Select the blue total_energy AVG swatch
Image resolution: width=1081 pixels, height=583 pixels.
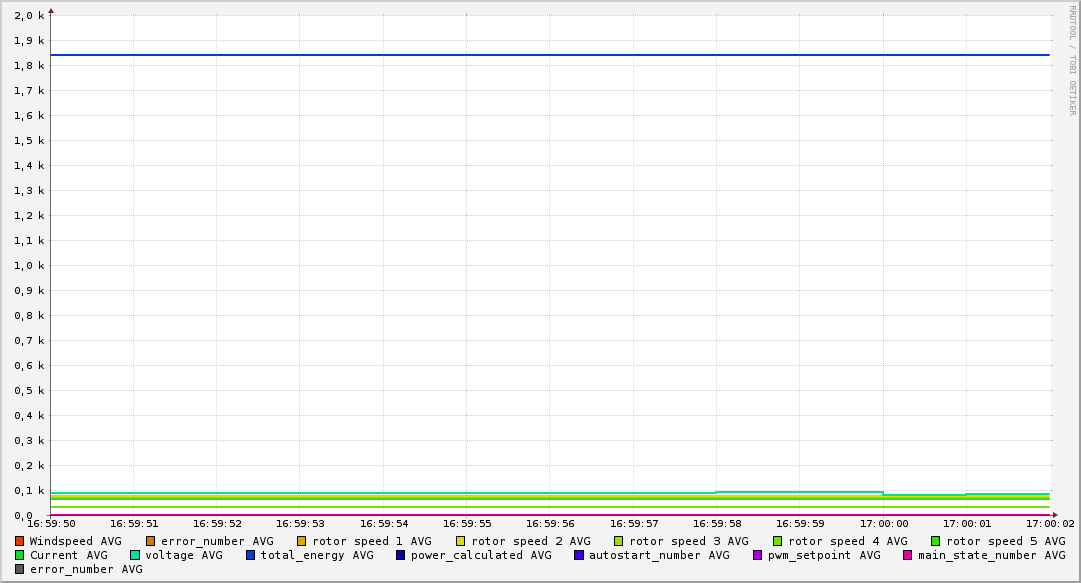(251, 555)
